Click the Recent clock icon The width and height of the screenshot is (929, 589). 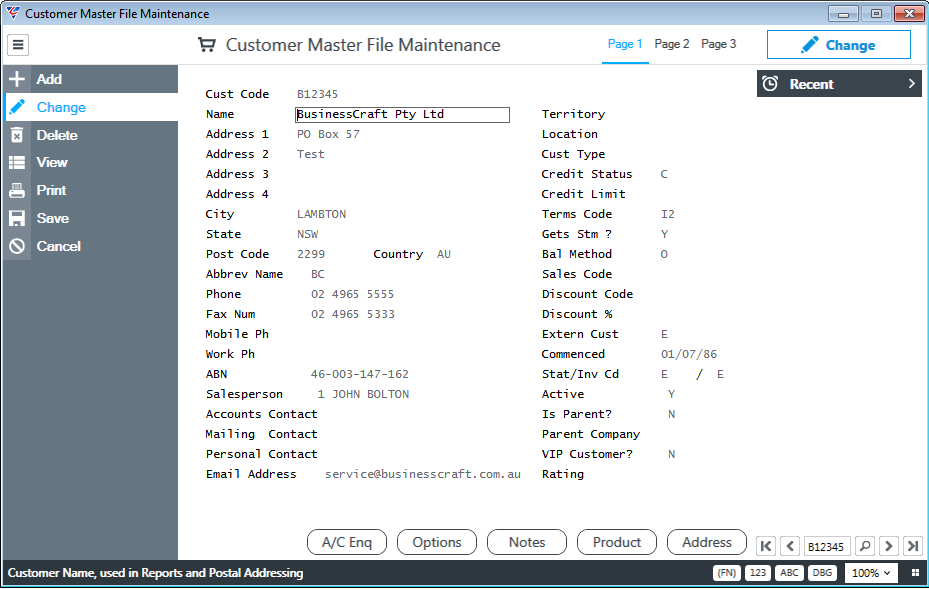(x=770, y=84)
